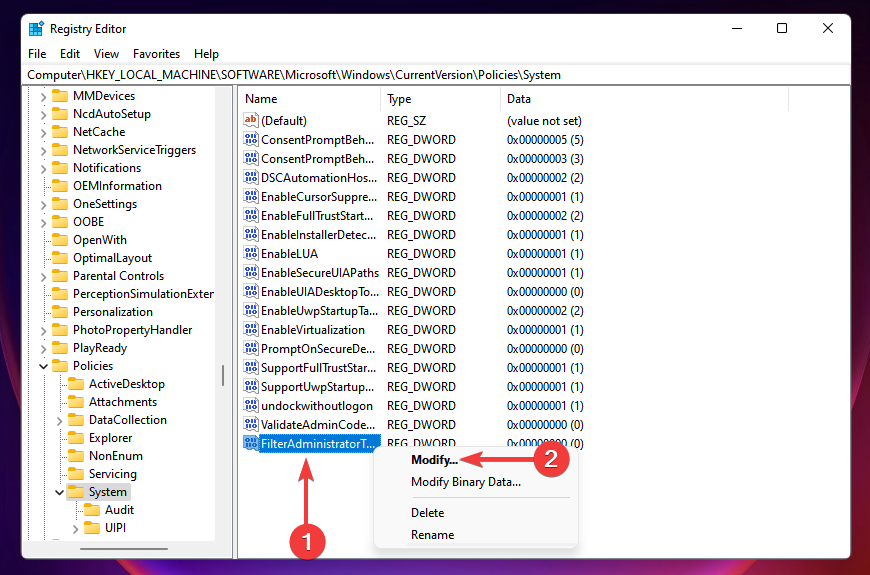Open the File menu

tap(37, 54)
